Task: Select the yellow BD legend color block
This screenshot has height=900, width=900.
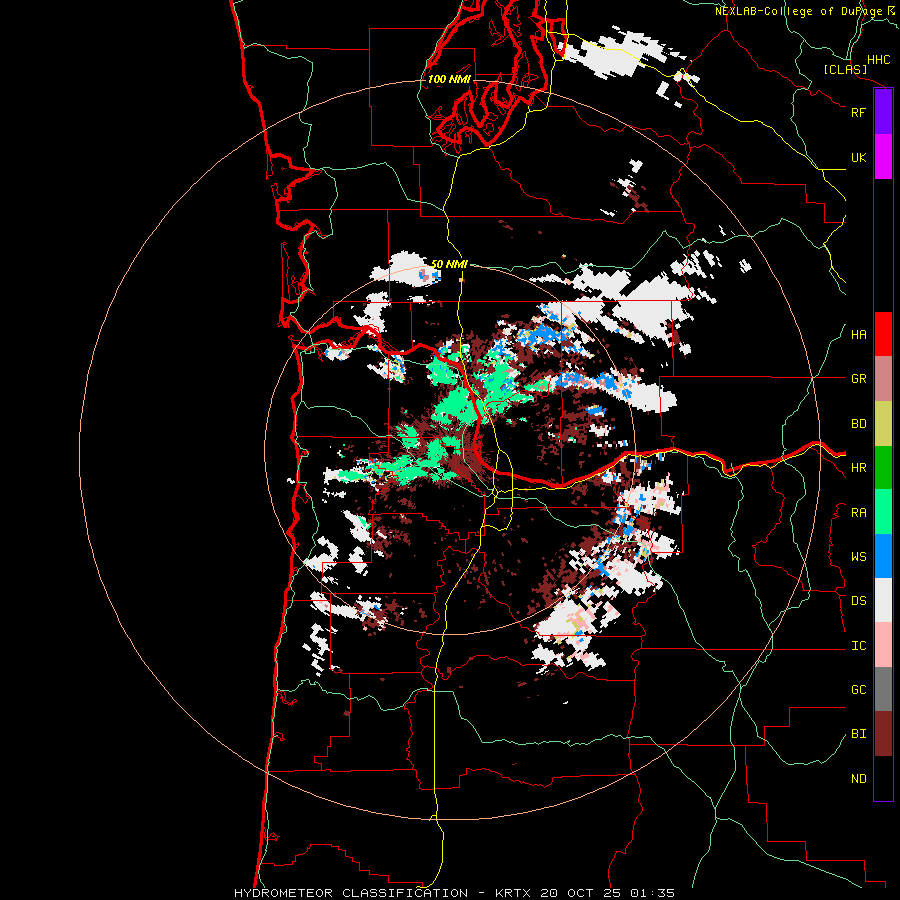Action: (883, 424)
